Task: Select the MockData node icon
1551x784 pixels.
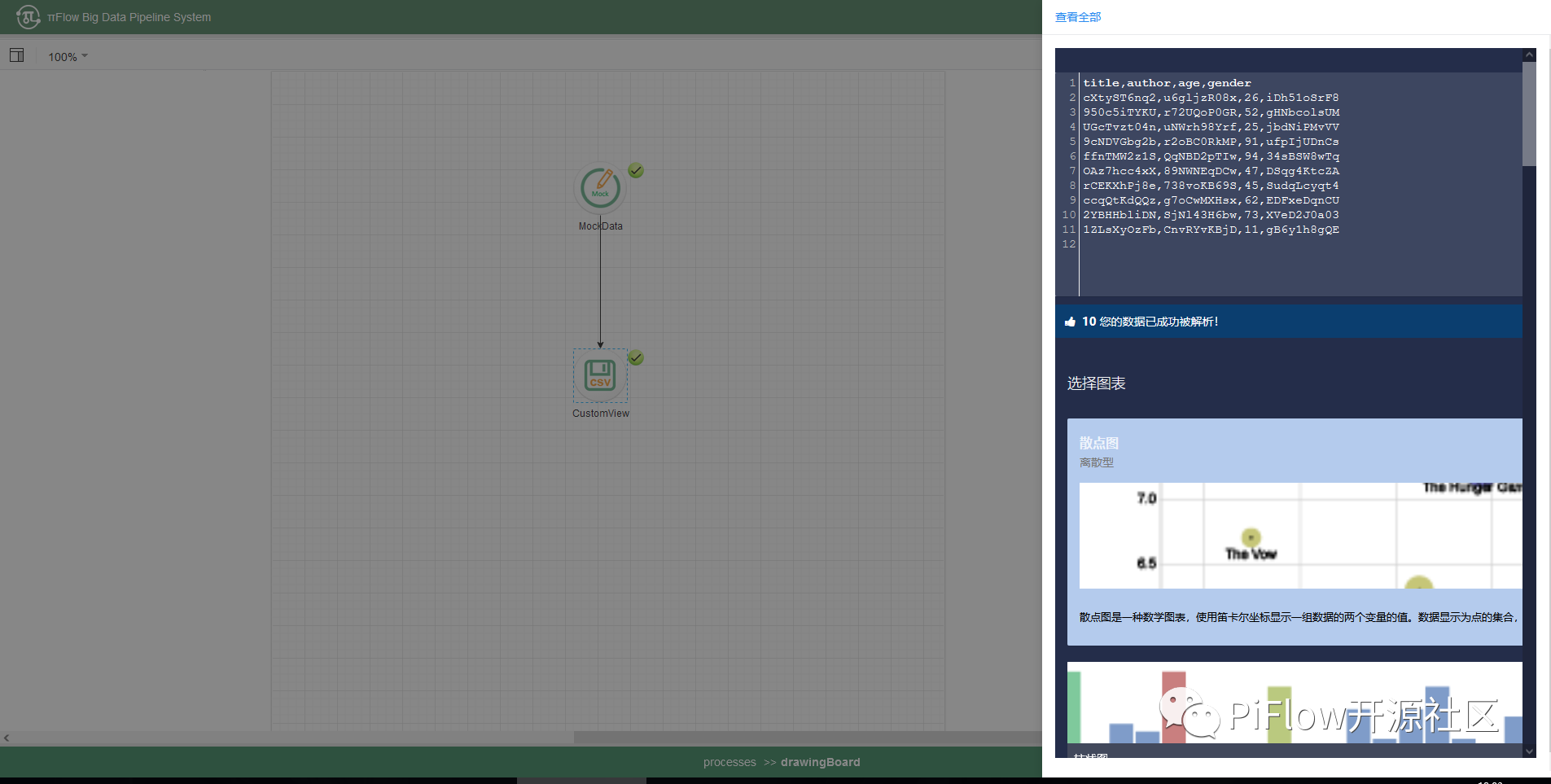Action: (x=600, y=188)
